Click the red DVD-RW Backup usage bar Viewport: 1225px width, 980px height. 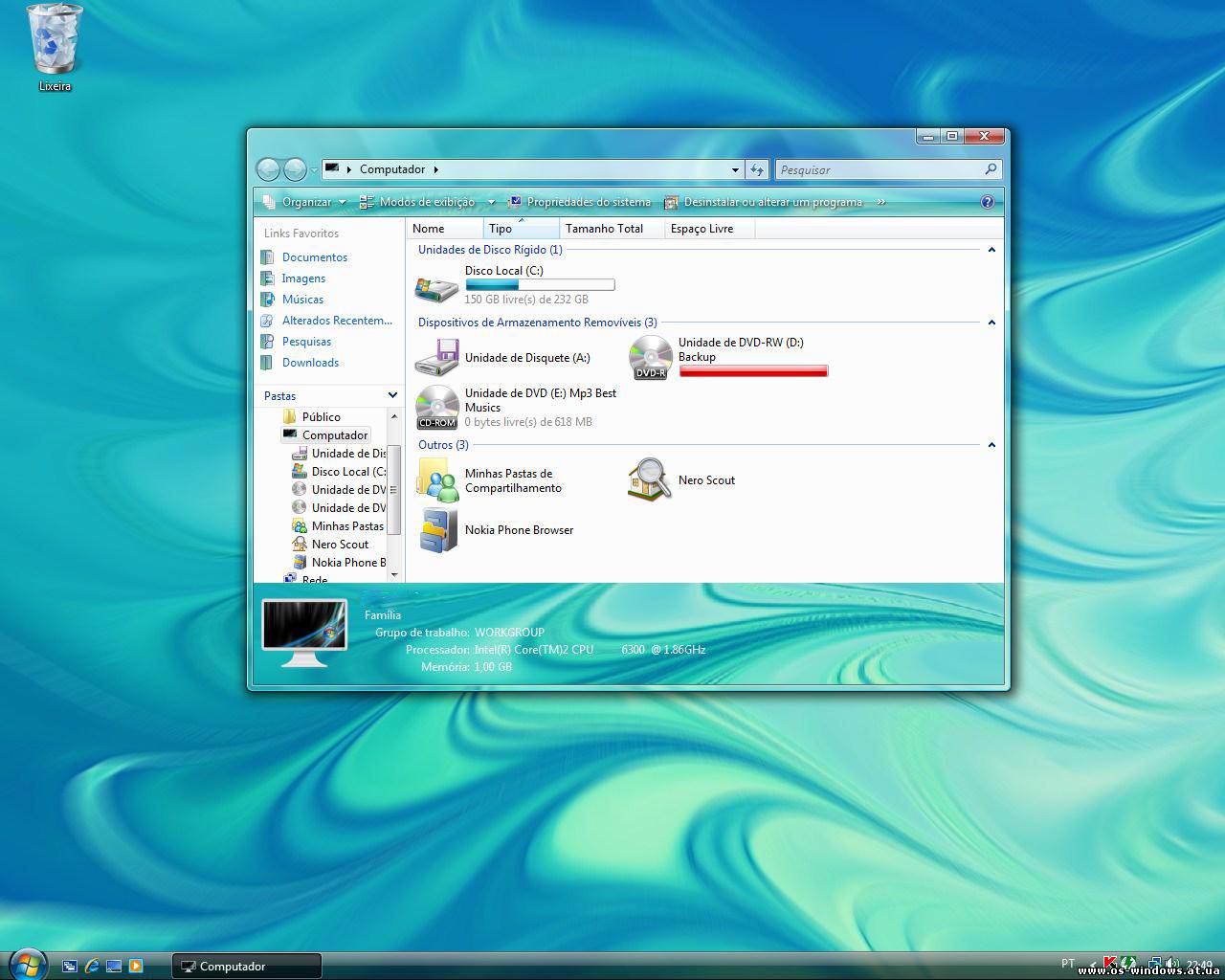click(x=753, y=371)
